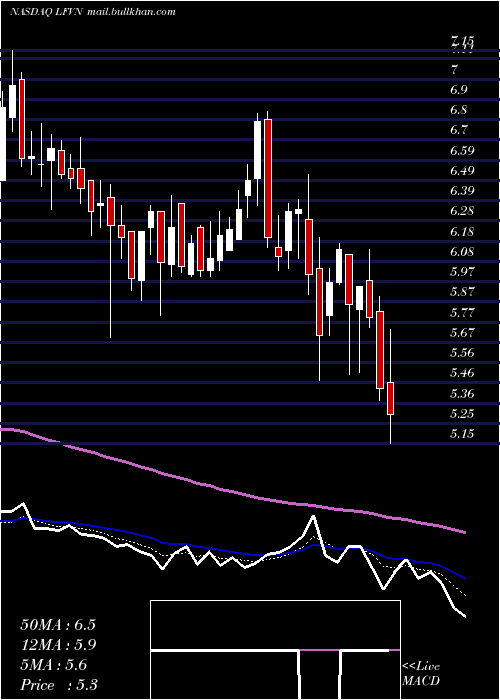This screenshot has width=500, height=700.
Task: Click the 5.77 price axis label
Action: click(462, 312)
